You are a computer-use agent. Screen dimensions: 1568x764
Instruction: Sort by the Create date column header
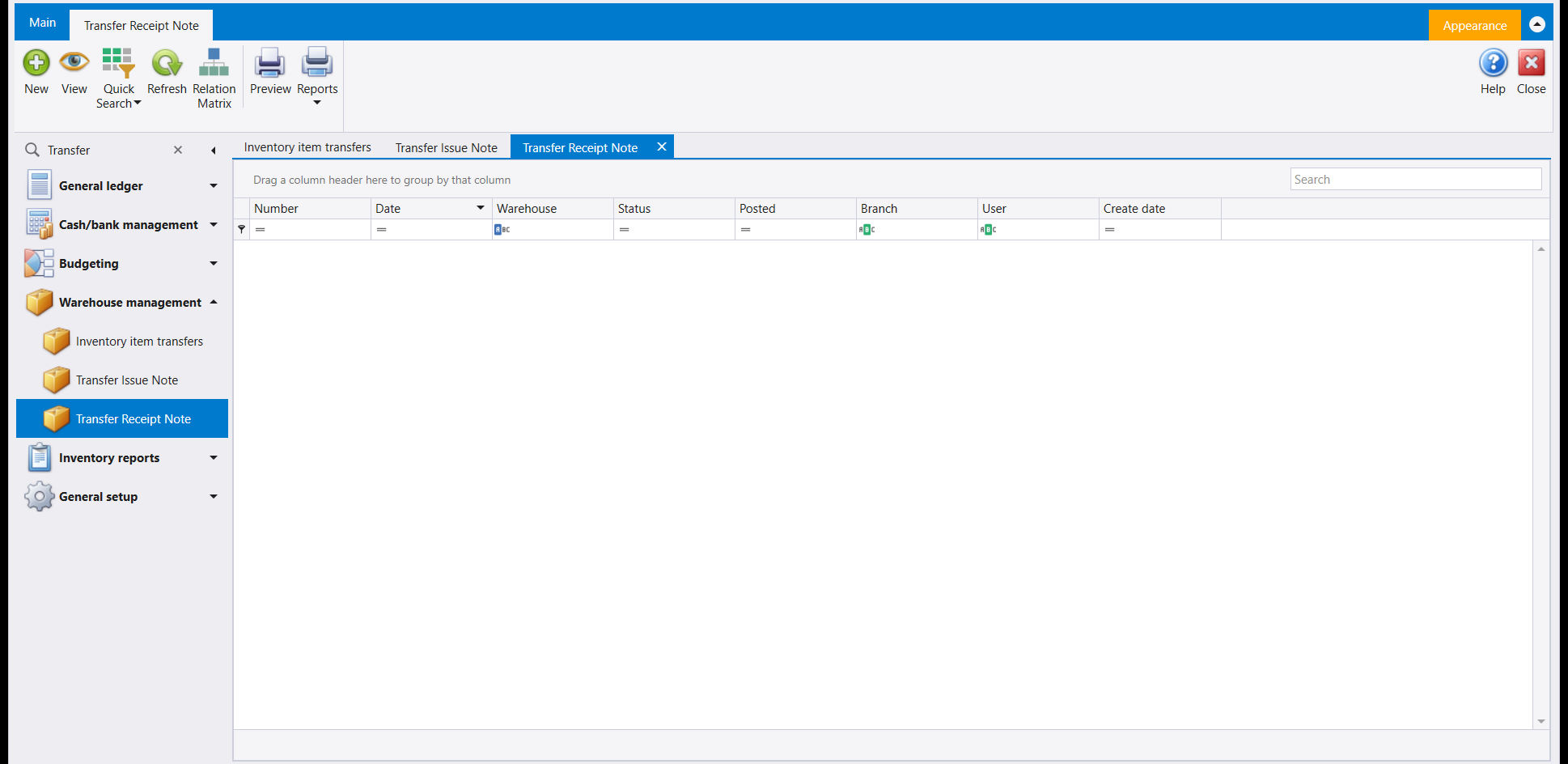(1160, 208)
